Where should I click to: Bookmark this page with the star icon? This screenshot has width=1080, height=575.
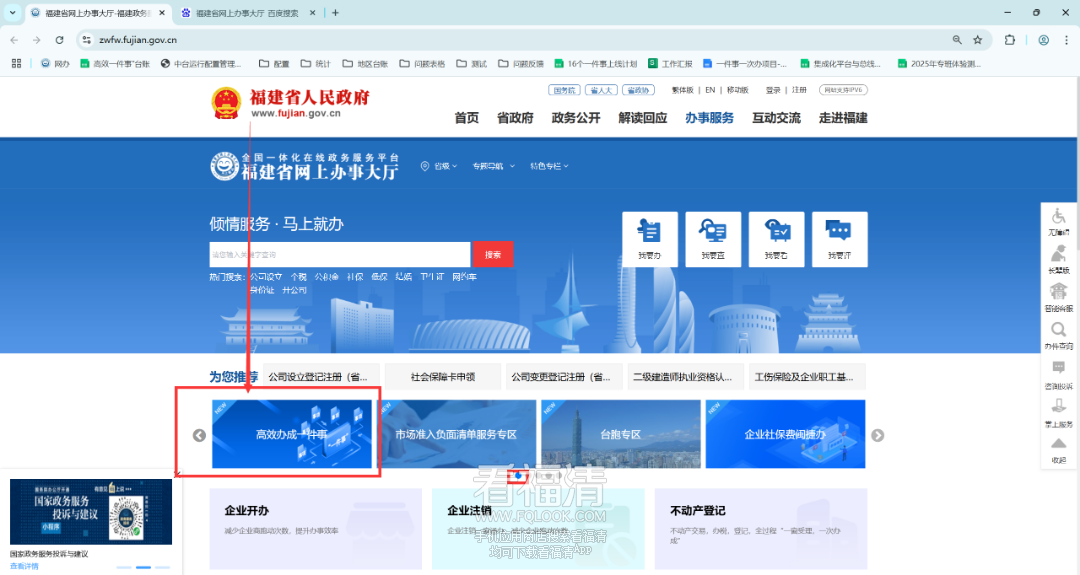click(978, 40)
